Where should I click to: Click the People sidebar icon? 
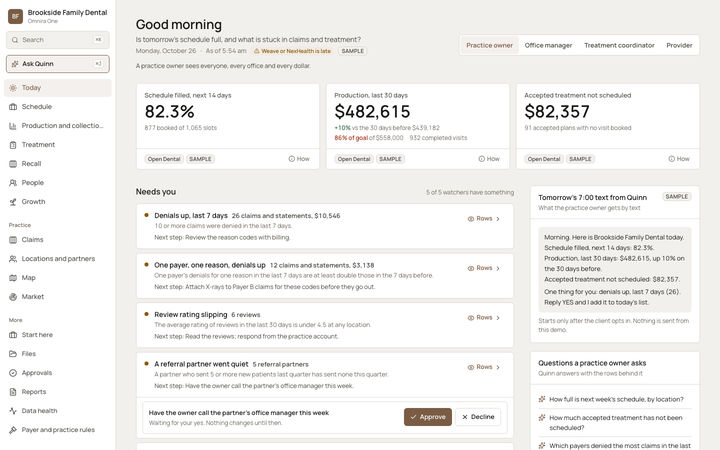pyautogui.click(x=13, y=183)
